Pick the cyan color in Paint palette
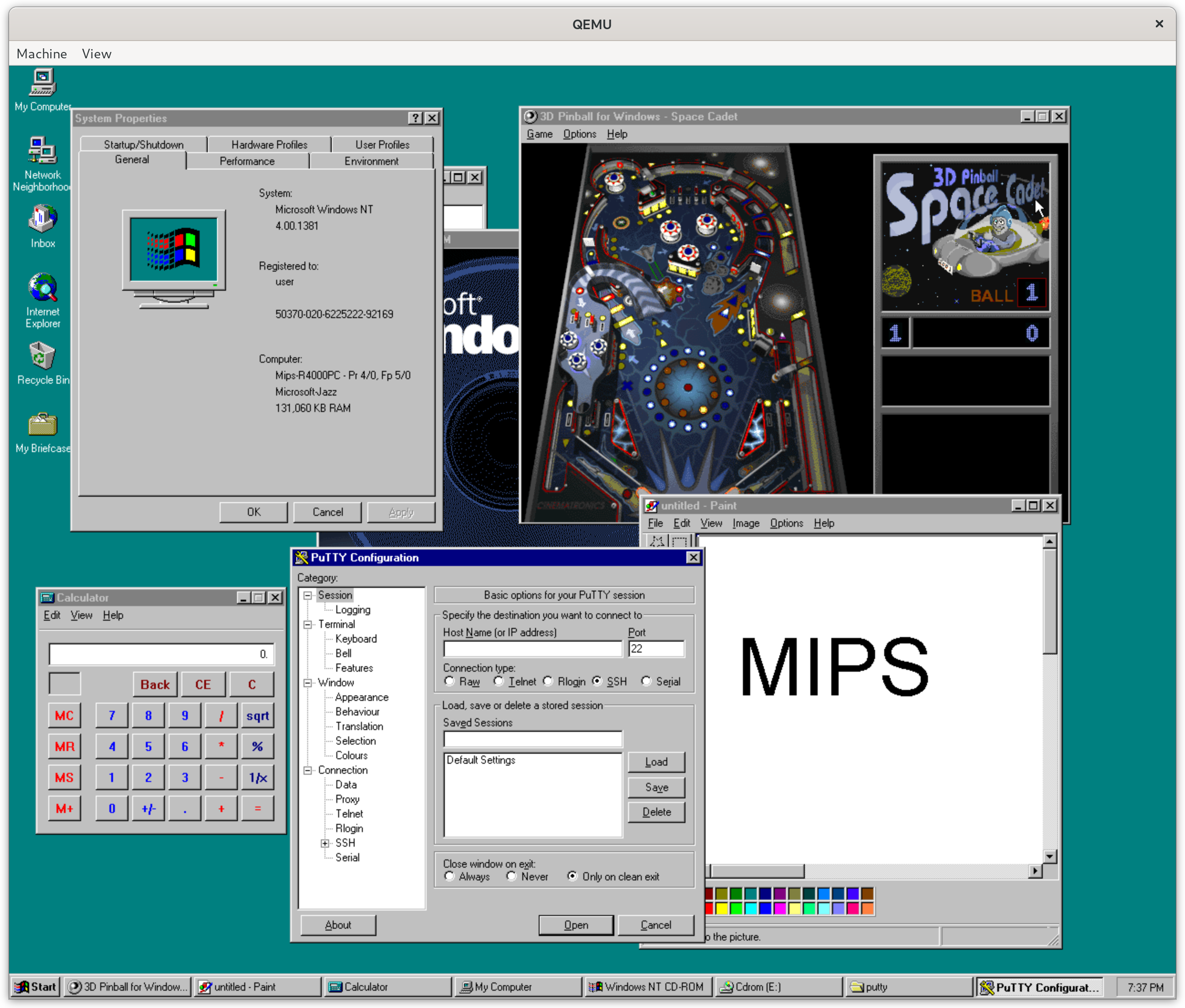 tap(752, 909)
